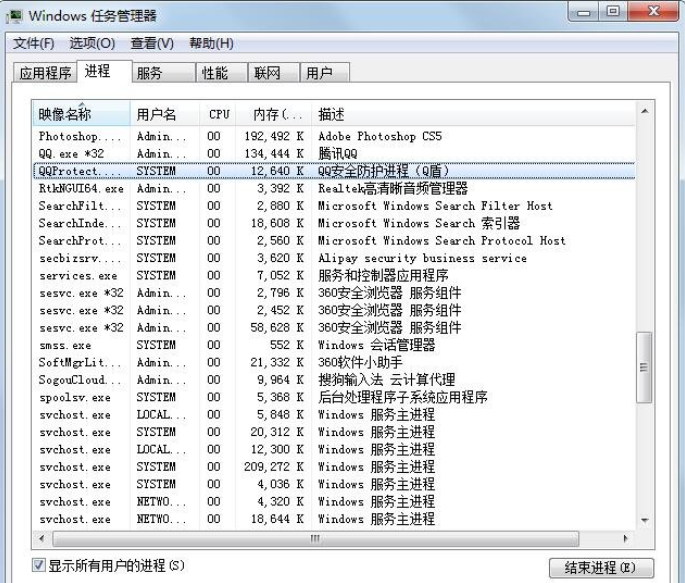The width and height of the screenshot is (685, 583).
Task: Click 搜狗输入法 云计算代理 description
Action: tap(387, 380)
